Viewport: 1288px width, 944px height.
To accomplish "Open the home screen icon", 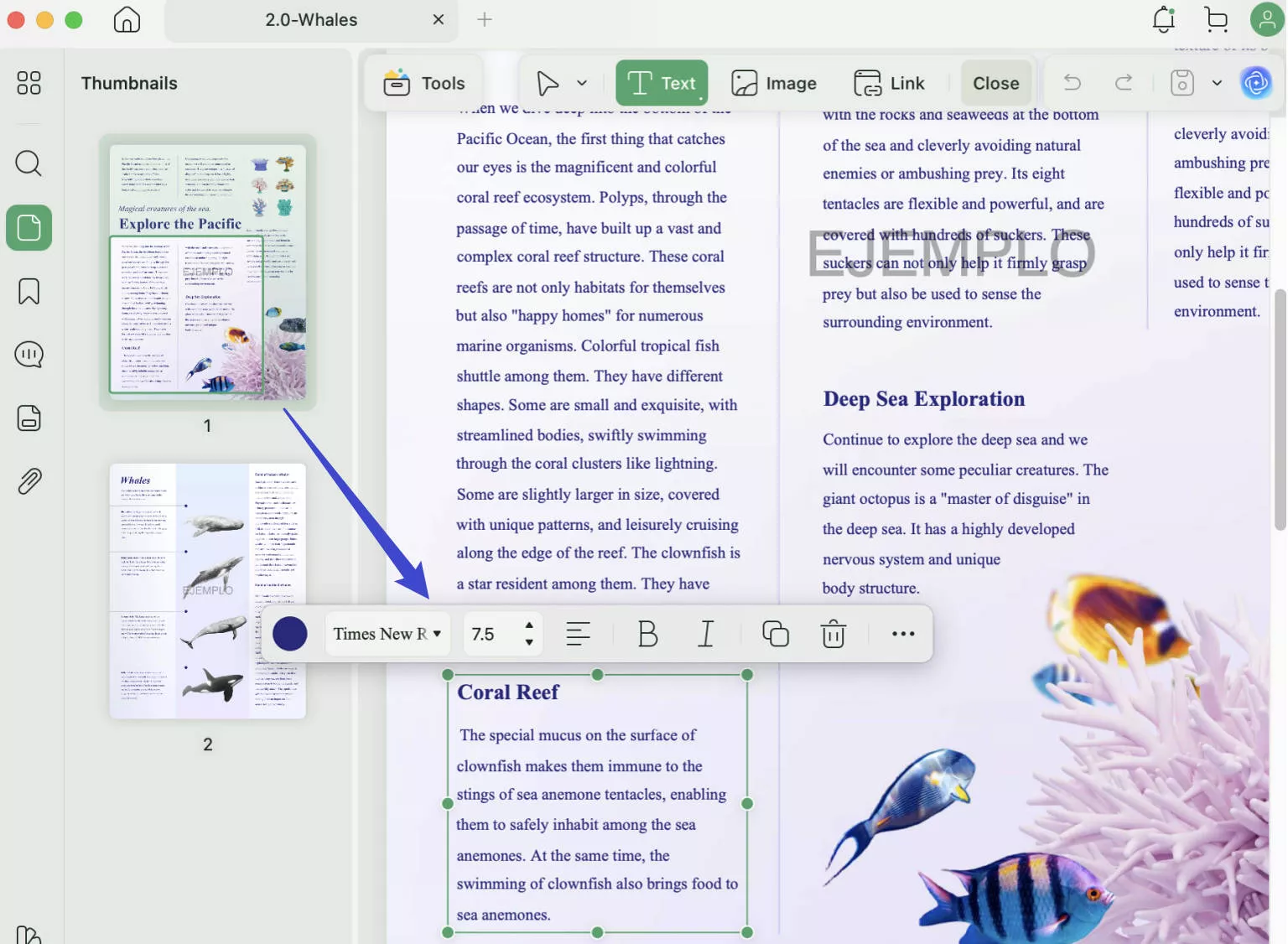I will click(127, 19).
